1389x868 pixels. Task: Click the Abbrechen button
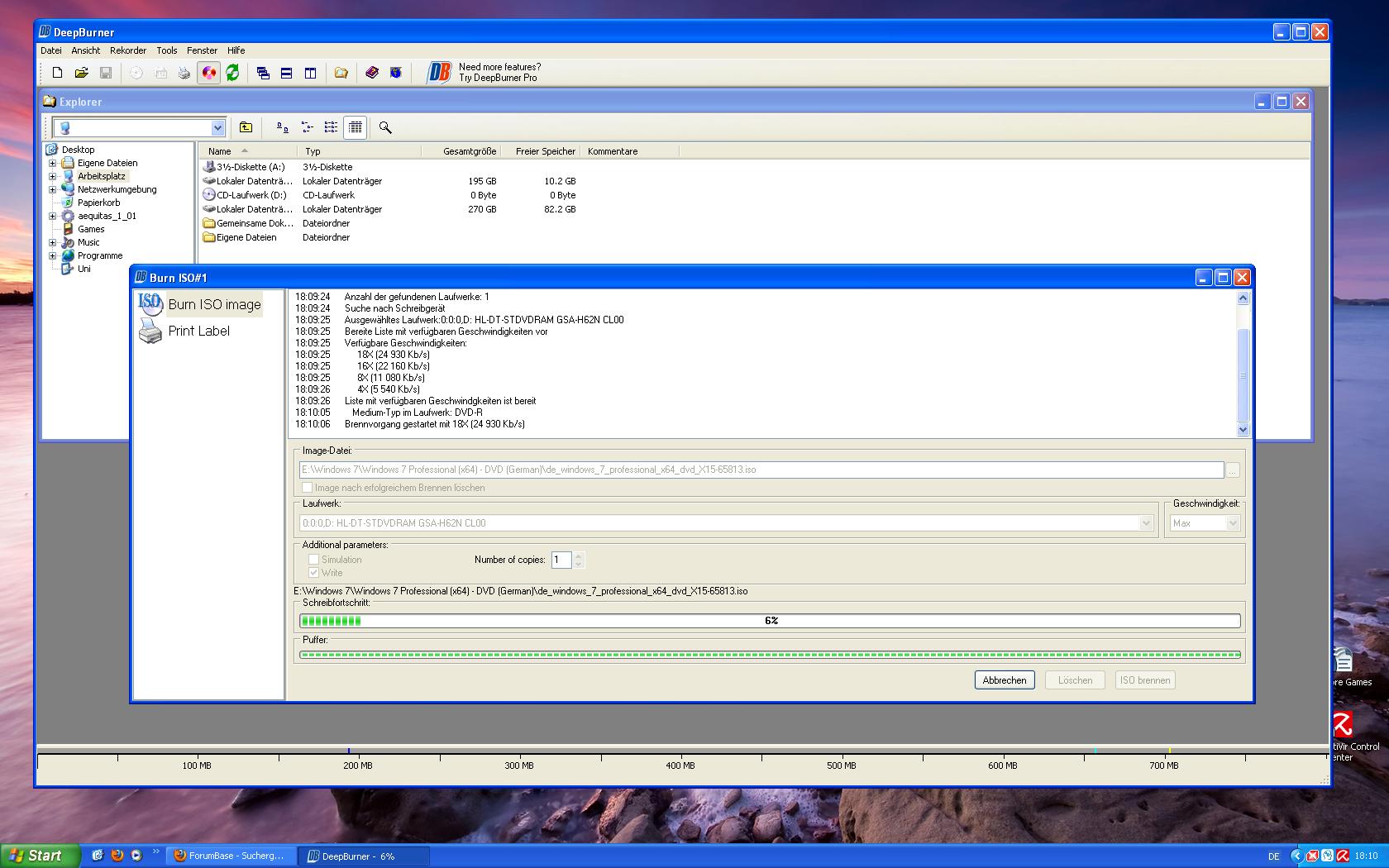point(1005,680)
